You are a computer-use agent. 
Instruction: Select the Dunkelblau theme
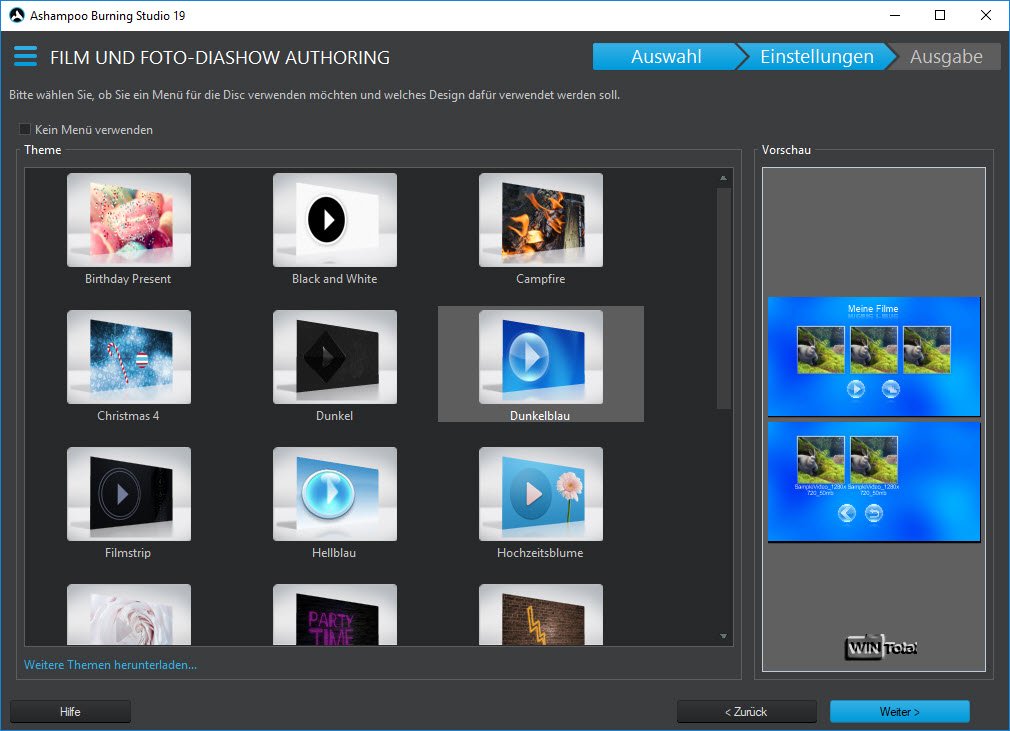tap(540, 357)
